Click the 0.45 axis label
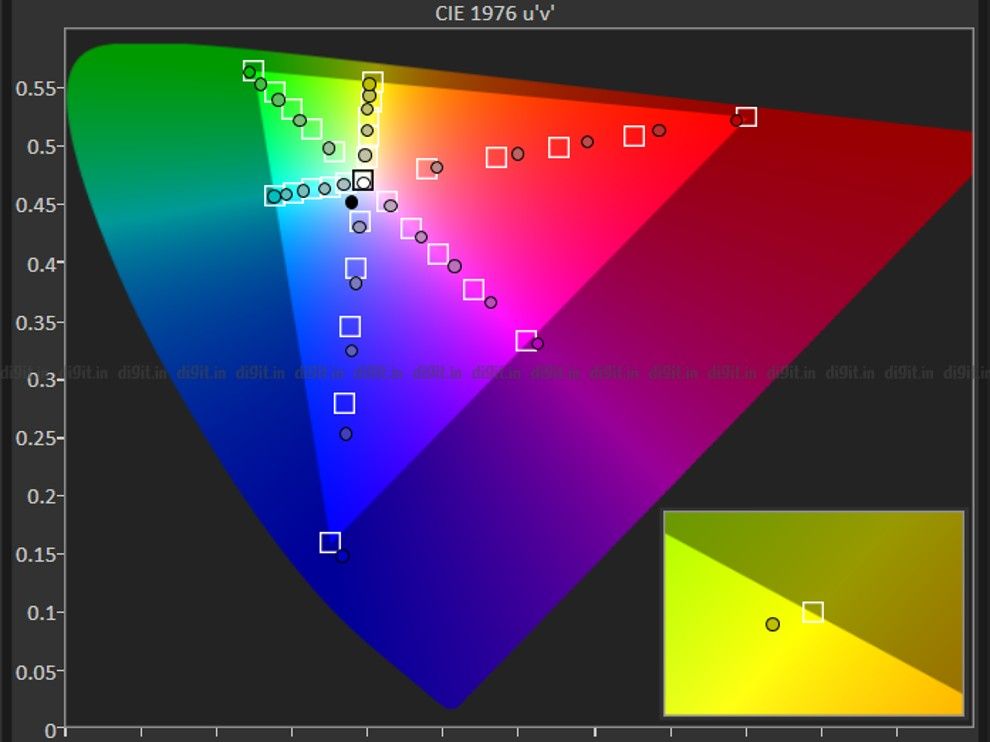 [x=38, y=205]
